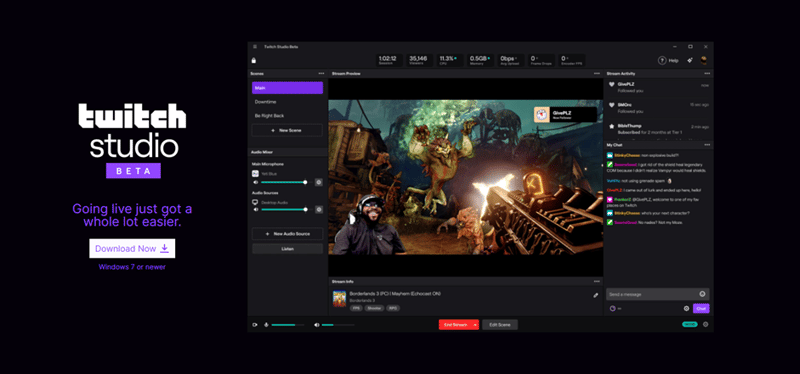Click the Desktop Audio monitor icon
The height and width of the screenshot is (374, 800).
click(x=256, y=202)
